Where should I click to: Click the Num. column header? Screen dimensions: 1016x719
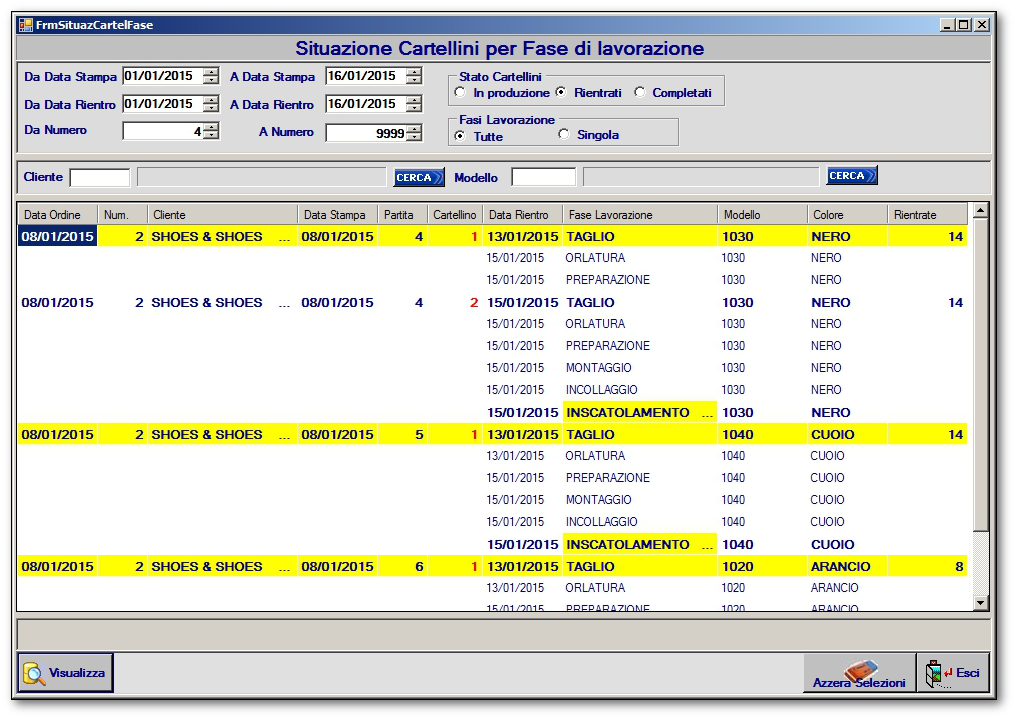pos(122,214)
